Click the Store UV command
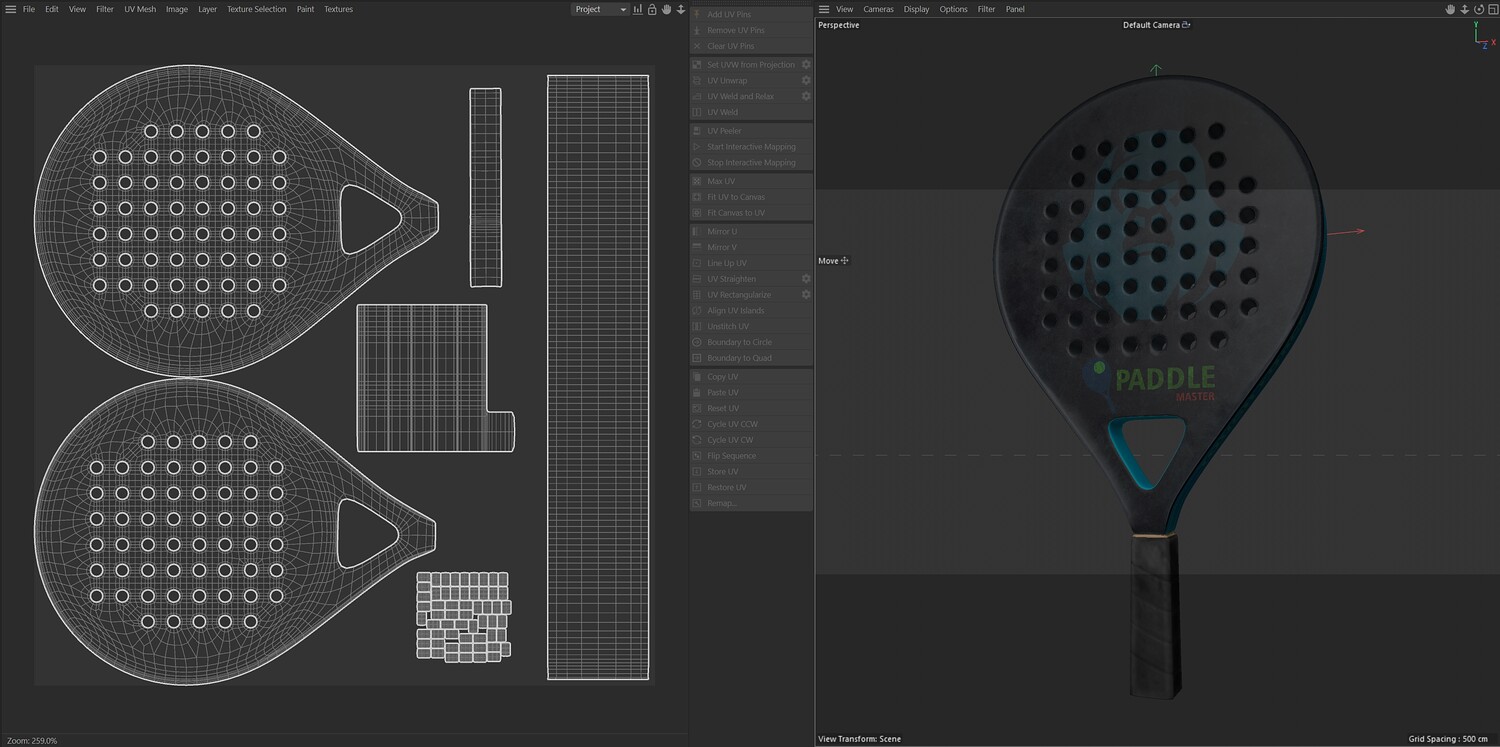1500x747 pixels. [751, 471]
